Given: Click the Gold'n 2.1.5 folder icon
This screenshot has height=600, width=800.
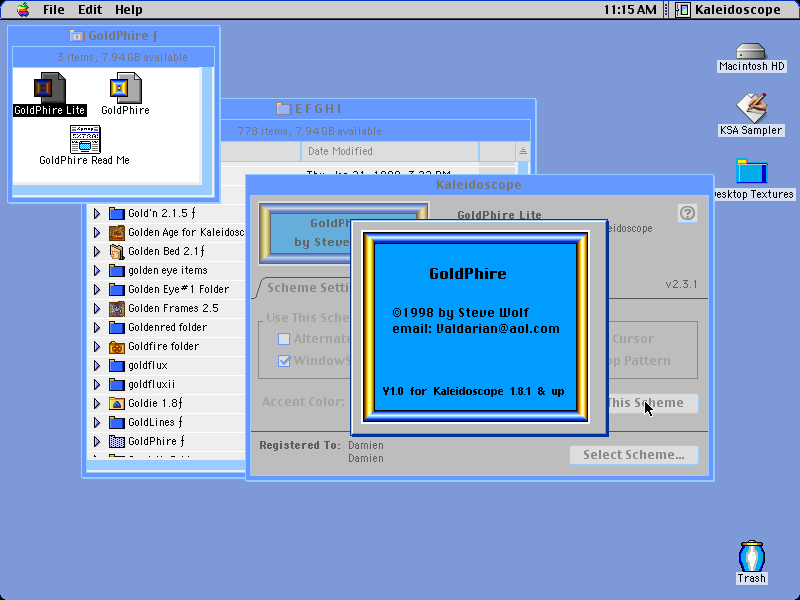Looking at the screenshot, I should click(117, 213).
